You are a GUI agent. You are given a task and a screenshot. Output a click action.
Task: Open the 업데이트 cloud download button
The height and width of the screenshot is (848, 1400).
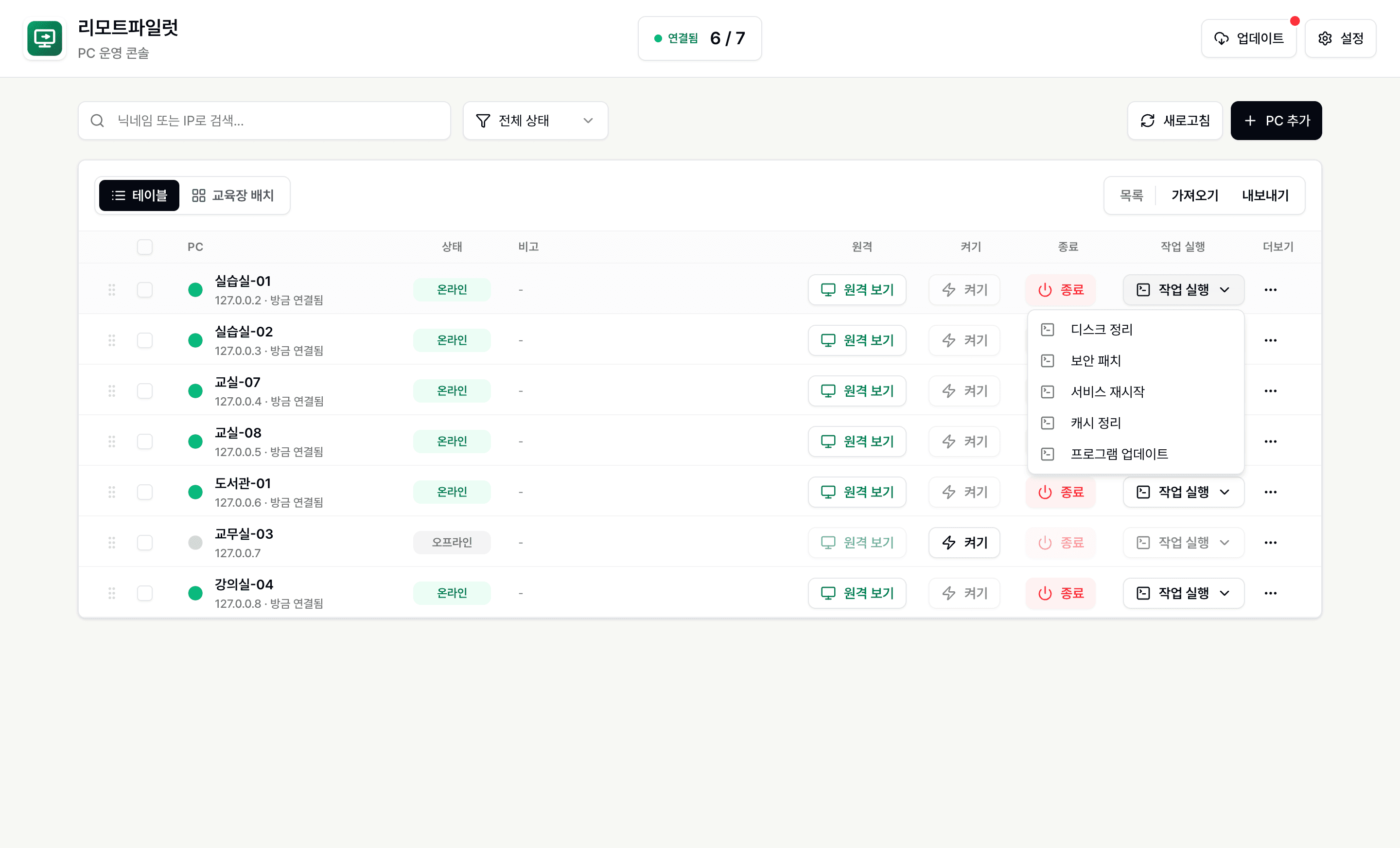1249,38
